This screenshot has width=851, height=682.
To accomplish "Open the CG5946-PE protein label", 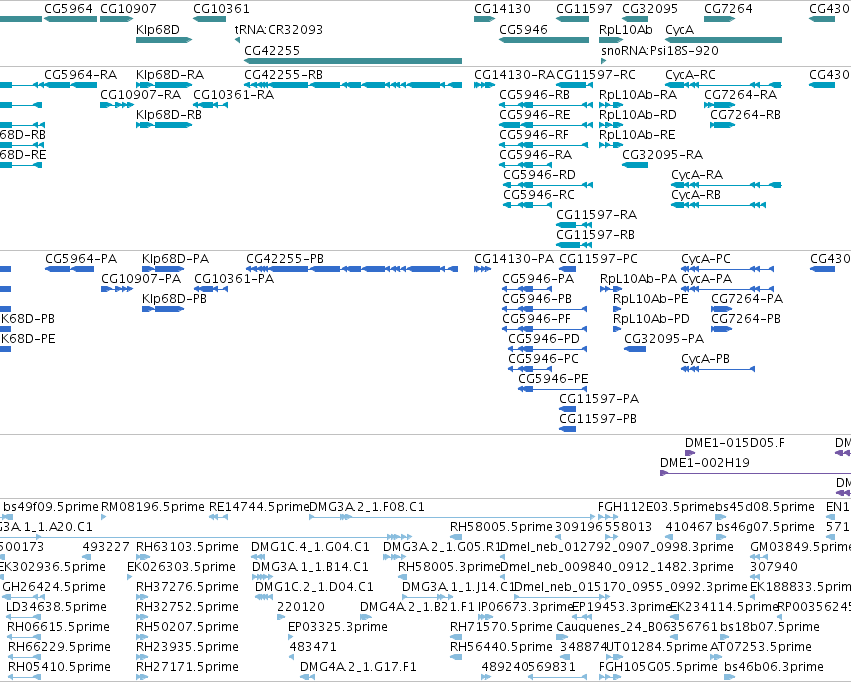I will click(x=553, y=379).
